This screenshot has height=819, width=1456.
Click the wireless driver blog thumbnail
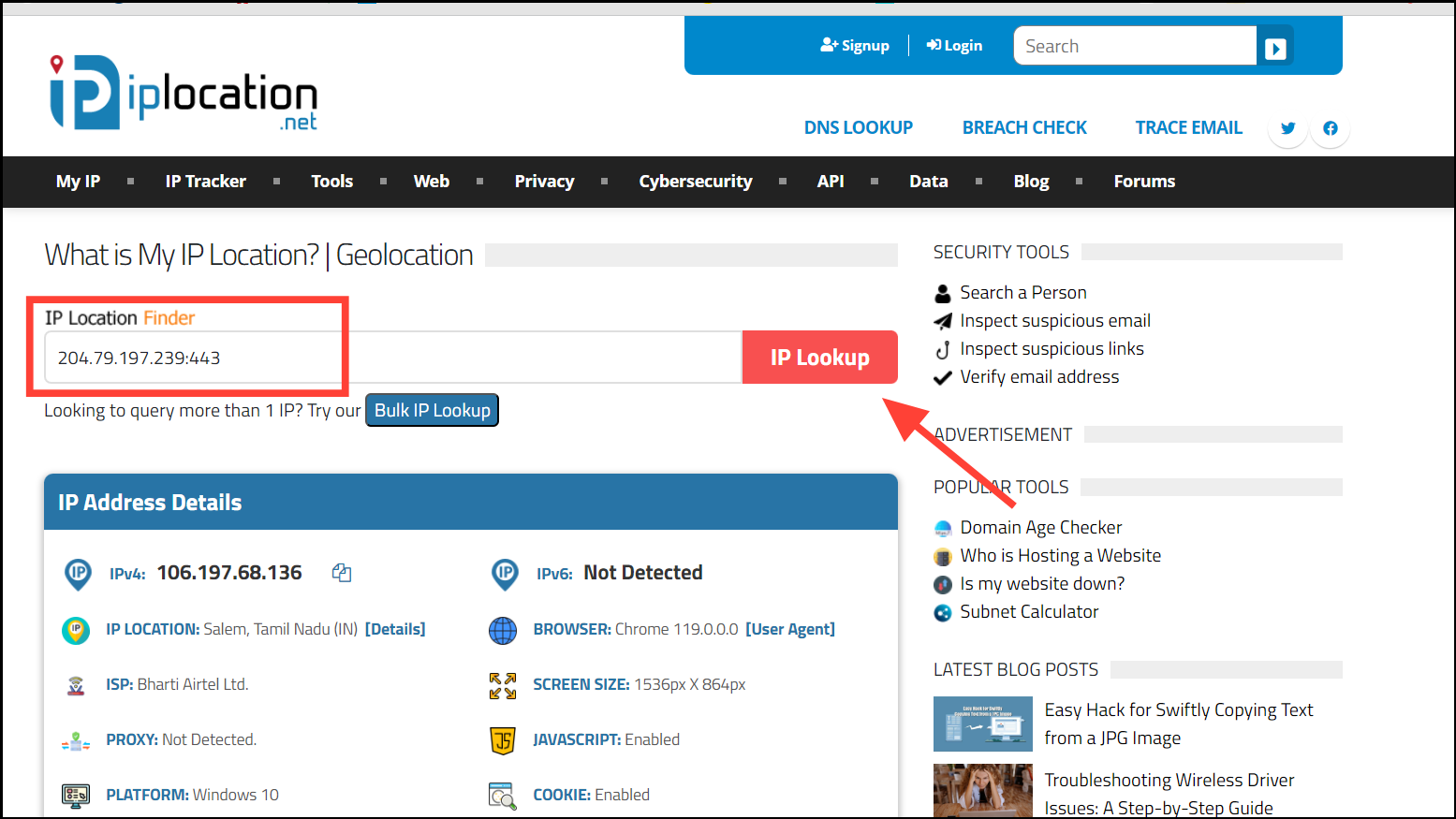983,791
